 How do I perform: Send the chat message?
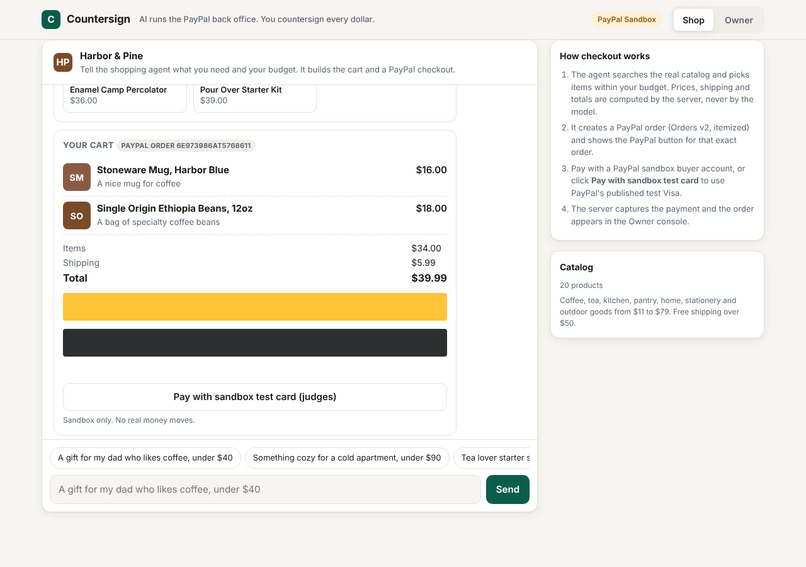[x=507, y=489]
